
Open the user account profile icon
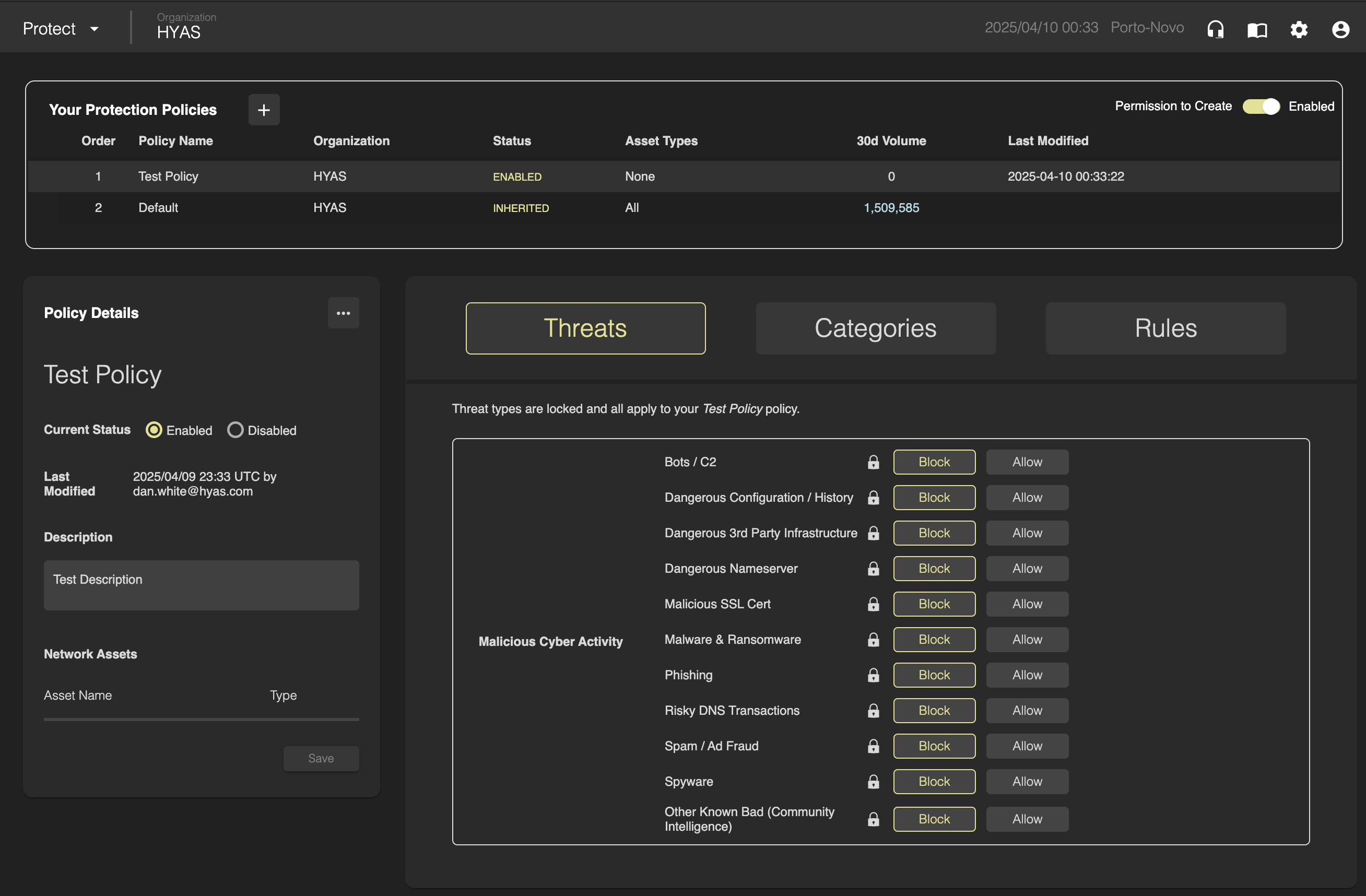[1340, 29]
